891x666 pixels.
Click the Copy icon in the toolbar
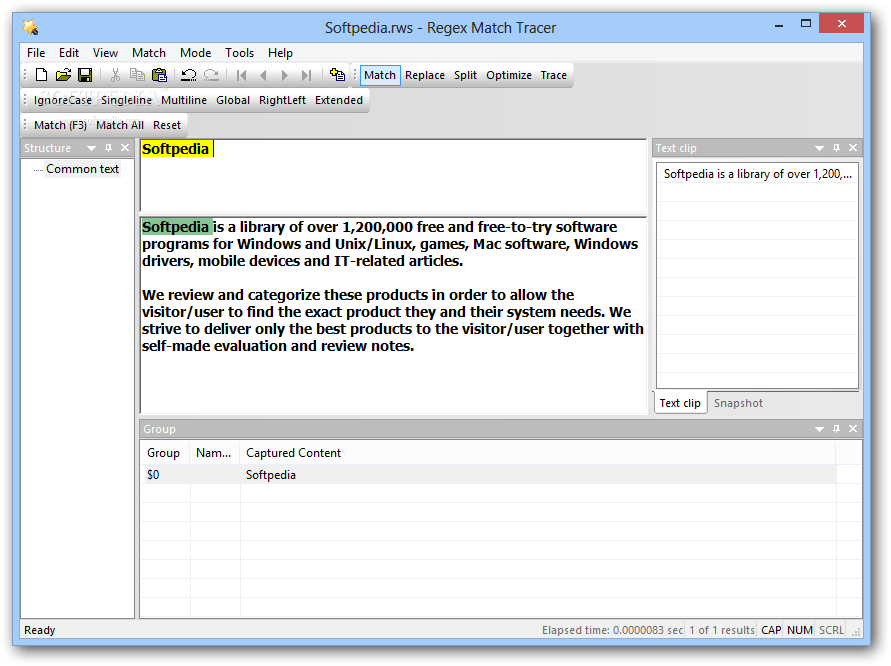[137, 75]
